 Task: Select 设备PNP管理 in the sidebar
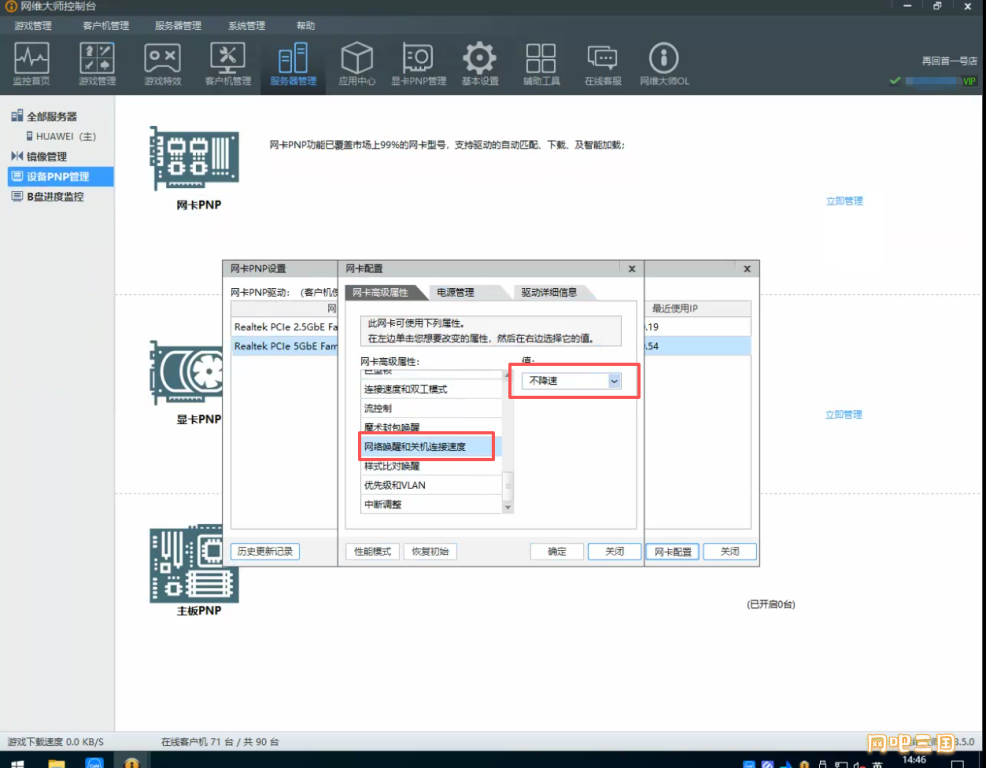point(60,177)
